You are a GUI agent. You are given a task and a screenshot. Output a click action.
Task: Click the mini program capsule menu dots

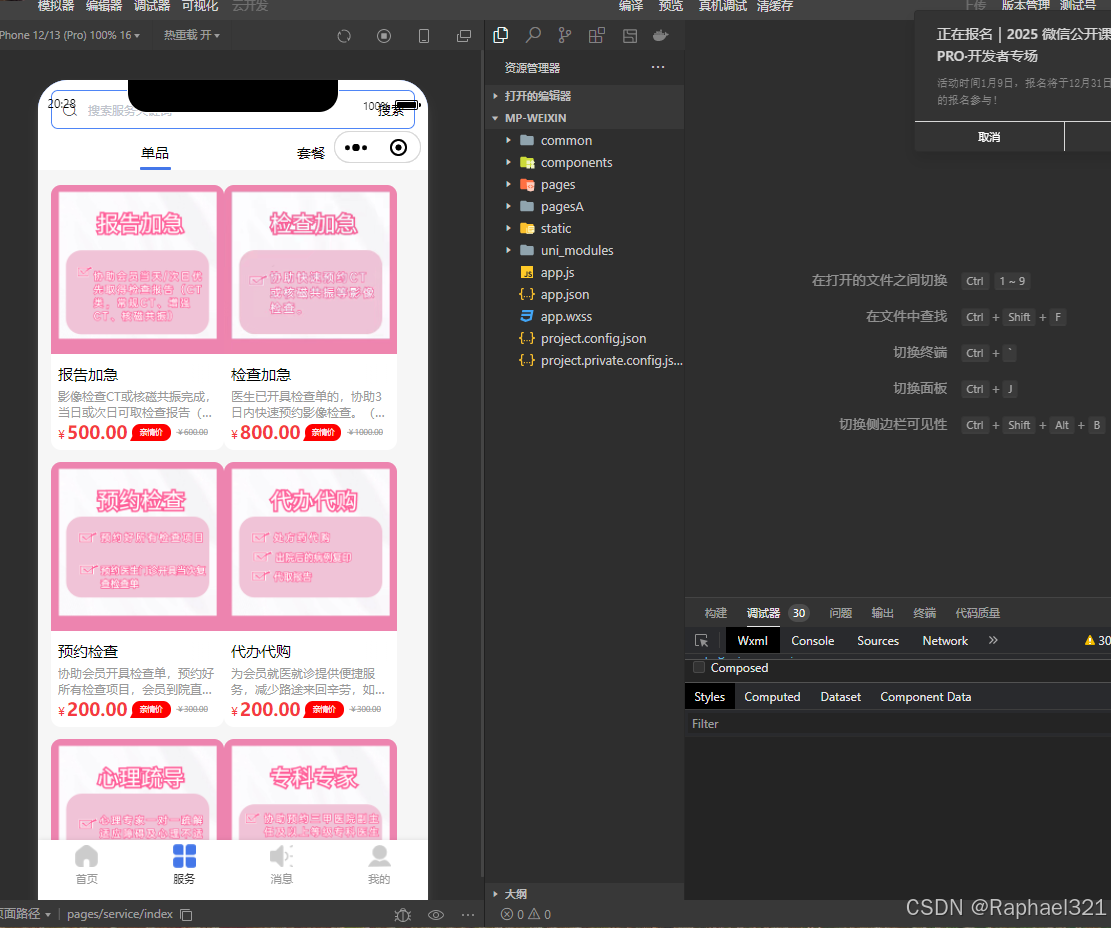356,147
